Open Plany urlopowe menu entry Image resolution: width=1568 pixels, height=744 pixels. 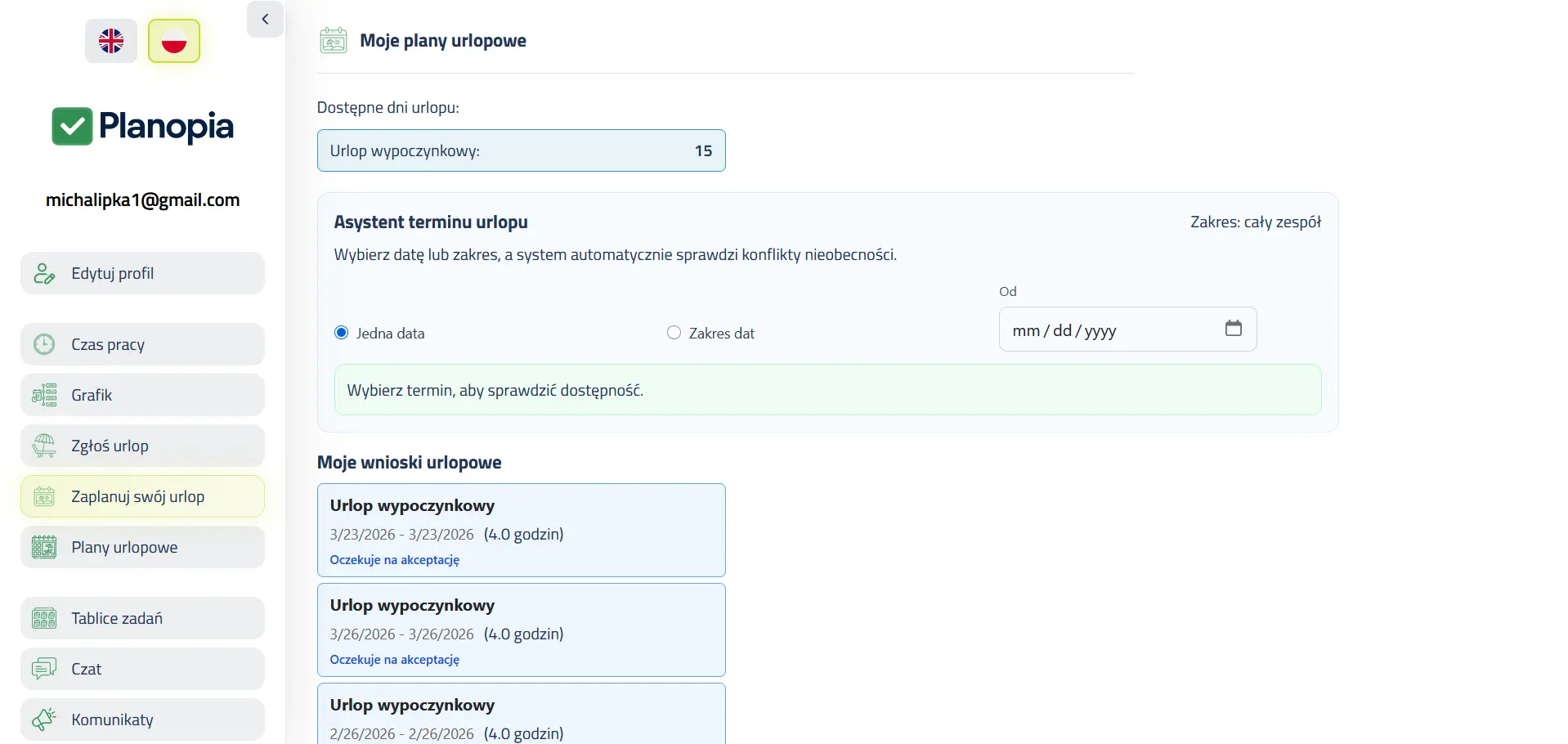click(x=142, y=547)
